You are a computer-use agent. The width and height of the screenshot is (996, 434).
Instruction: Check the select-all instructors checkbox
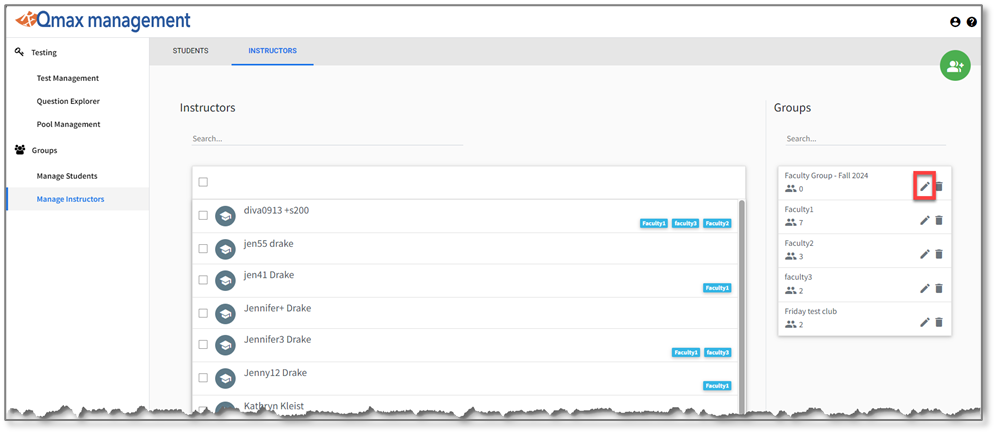point(203,182)
